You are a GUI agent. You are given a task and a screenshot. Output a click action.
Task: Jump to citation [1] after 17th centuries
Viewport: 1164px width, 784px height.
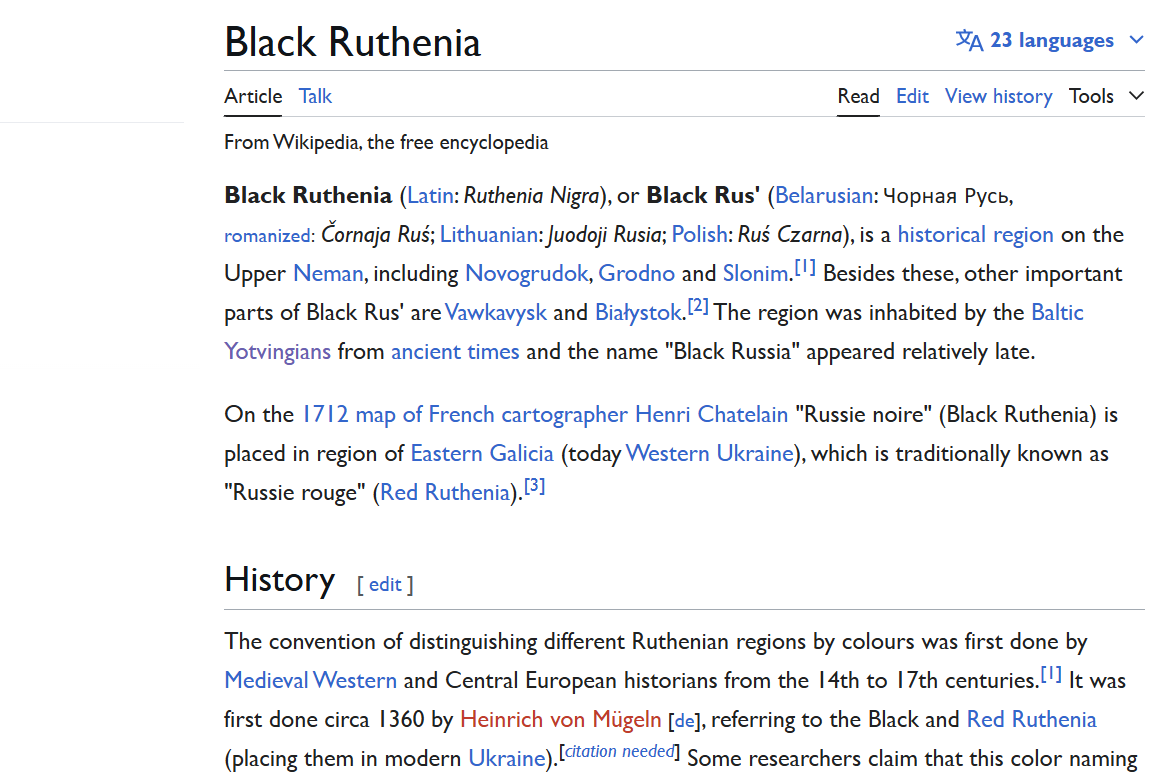(x=1051, y=674)
